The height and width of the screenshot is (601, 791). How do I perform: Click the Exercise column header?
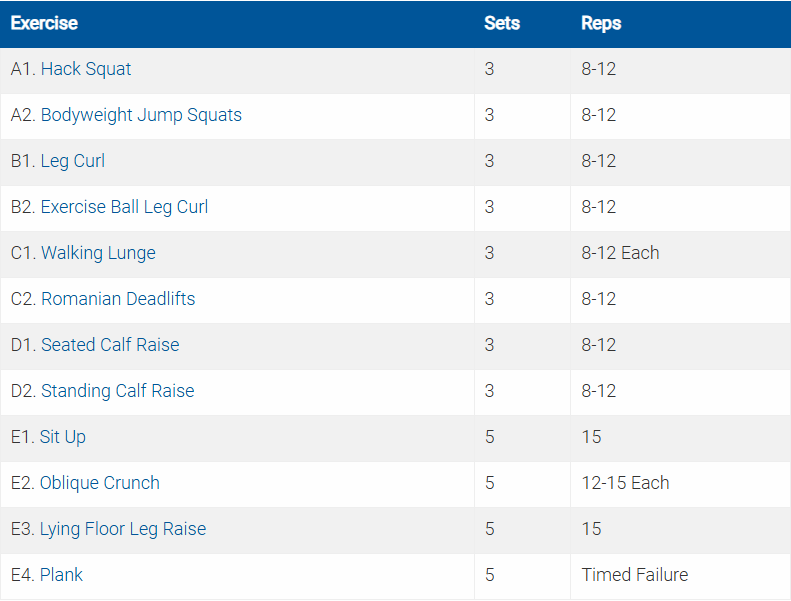click(x=44, y=23)
